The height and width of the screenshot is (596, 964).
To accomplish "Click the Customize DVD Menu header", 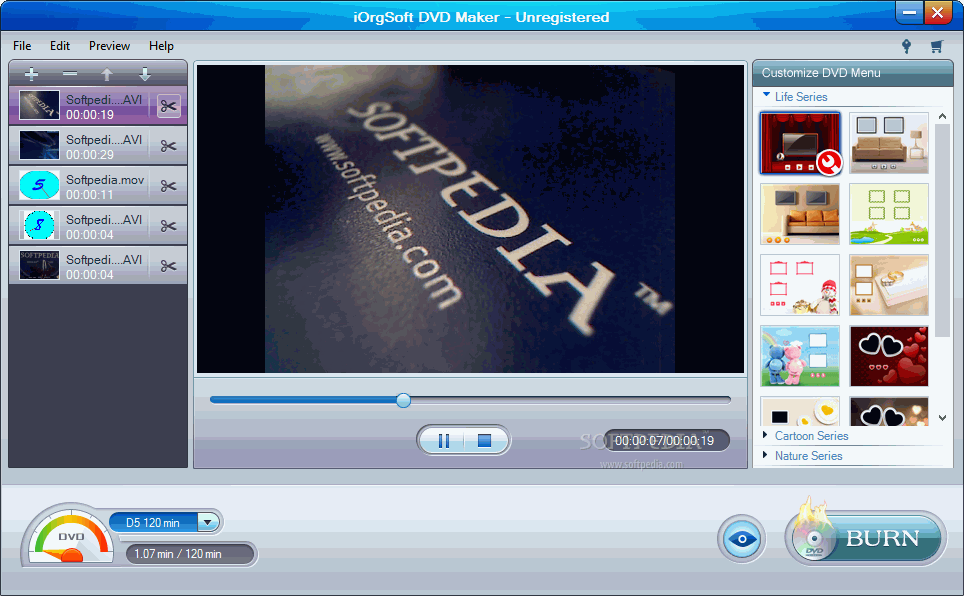I will click(853, 73).
